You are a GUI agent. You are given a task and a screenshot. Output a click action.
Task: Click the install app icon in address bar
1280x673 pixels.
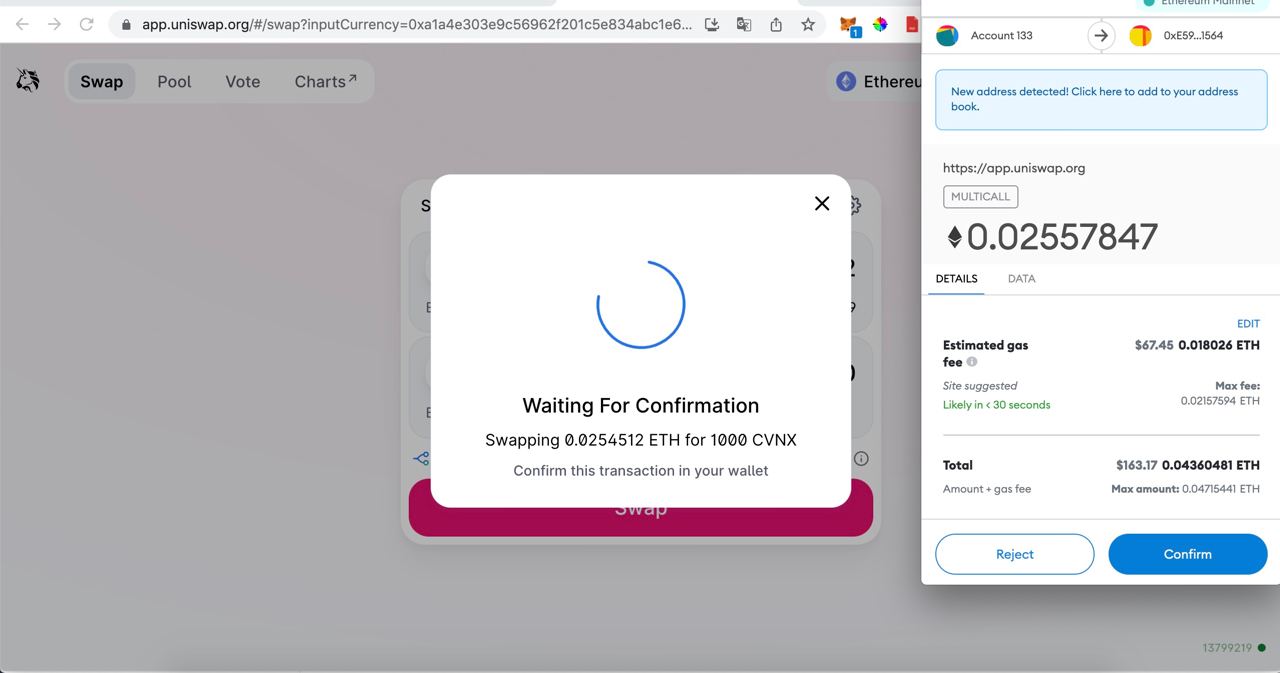click(712, 24)
